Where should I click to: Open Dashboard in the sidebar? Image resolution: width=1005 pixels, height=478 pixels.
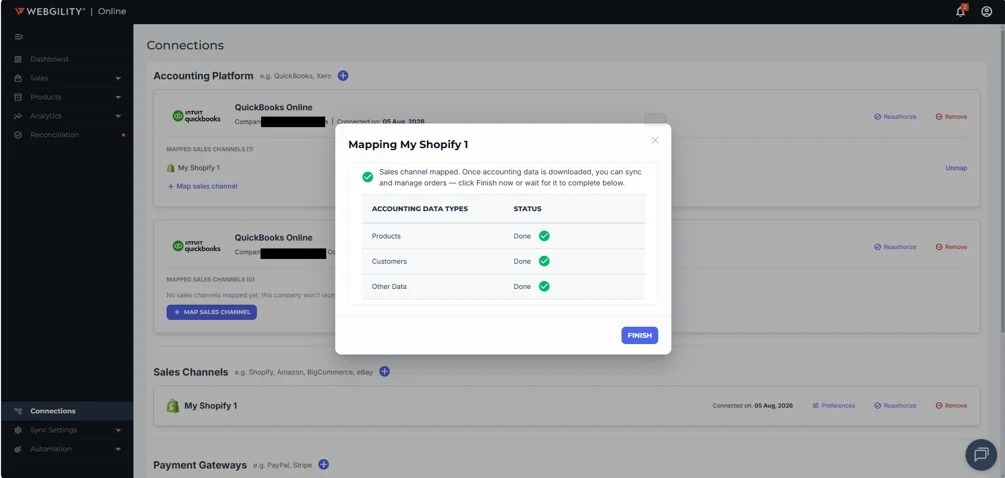(49, 59)
